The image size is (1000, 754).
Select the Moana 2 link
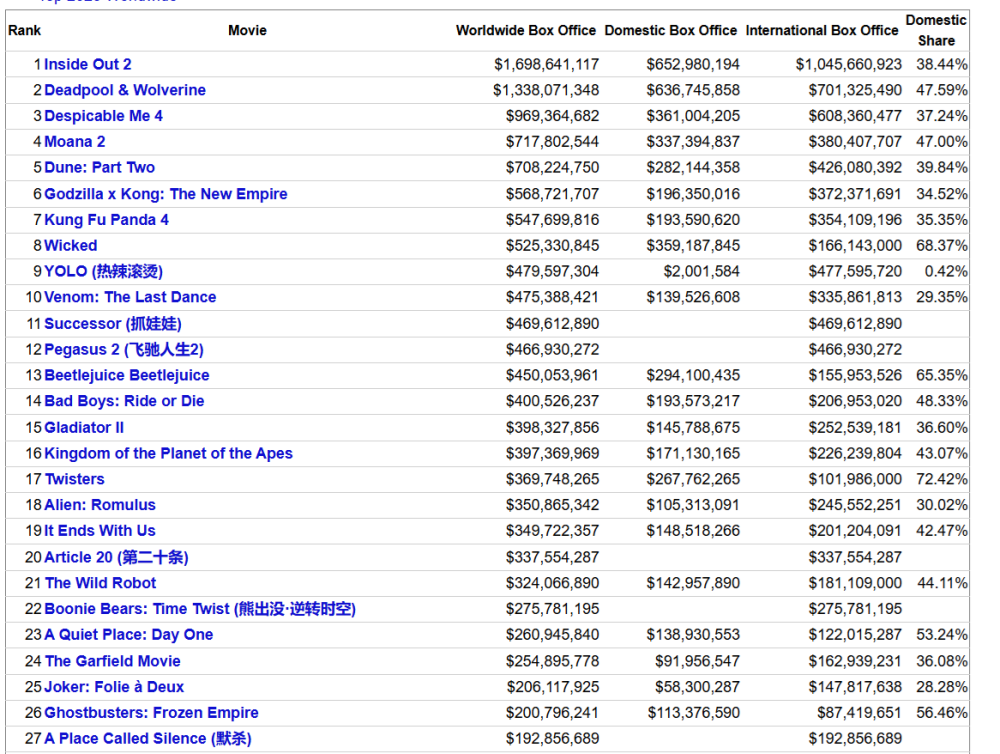(75, 142)
